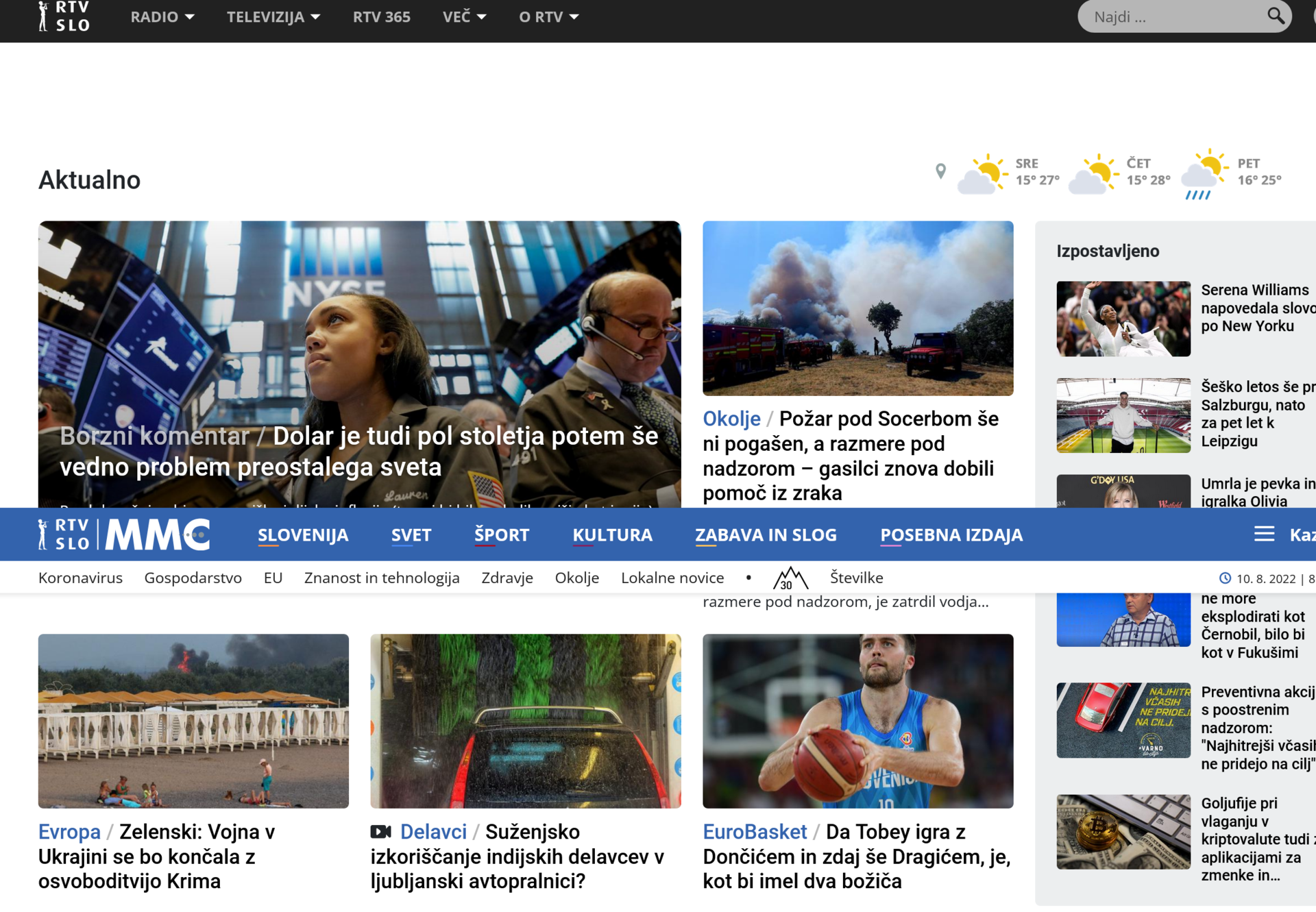The width and height of the screenshot is (1316, 912).
Task: Click video camera icon beside Delavci
Action: (x=380, y=832)
